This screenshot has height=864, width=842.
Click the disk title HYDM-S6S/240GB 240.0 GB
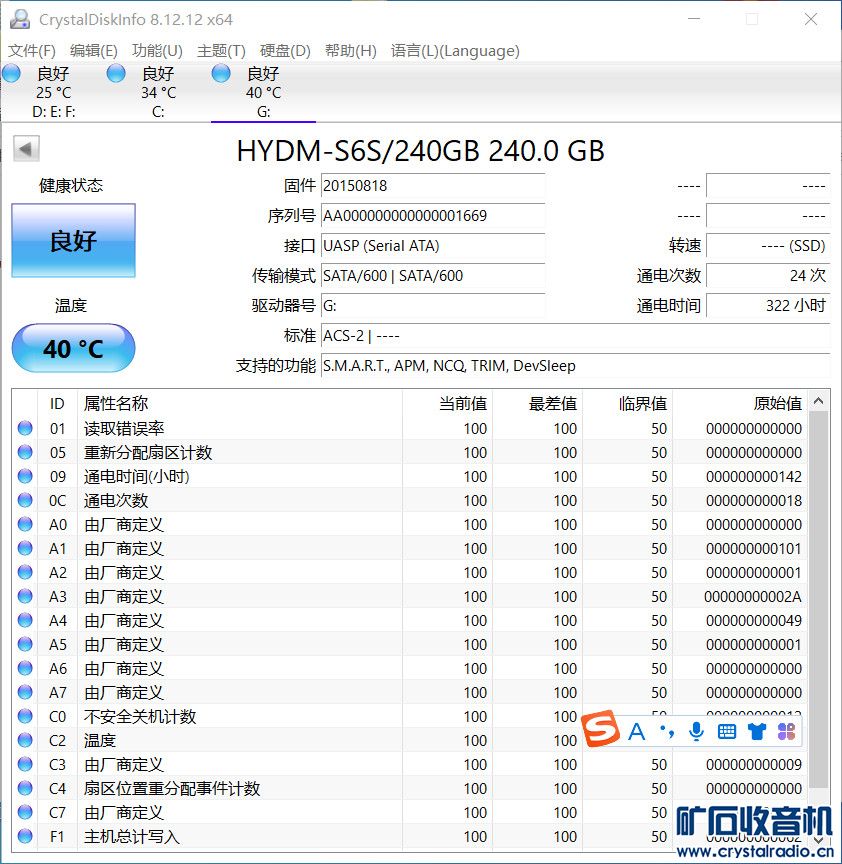point(420,151)
